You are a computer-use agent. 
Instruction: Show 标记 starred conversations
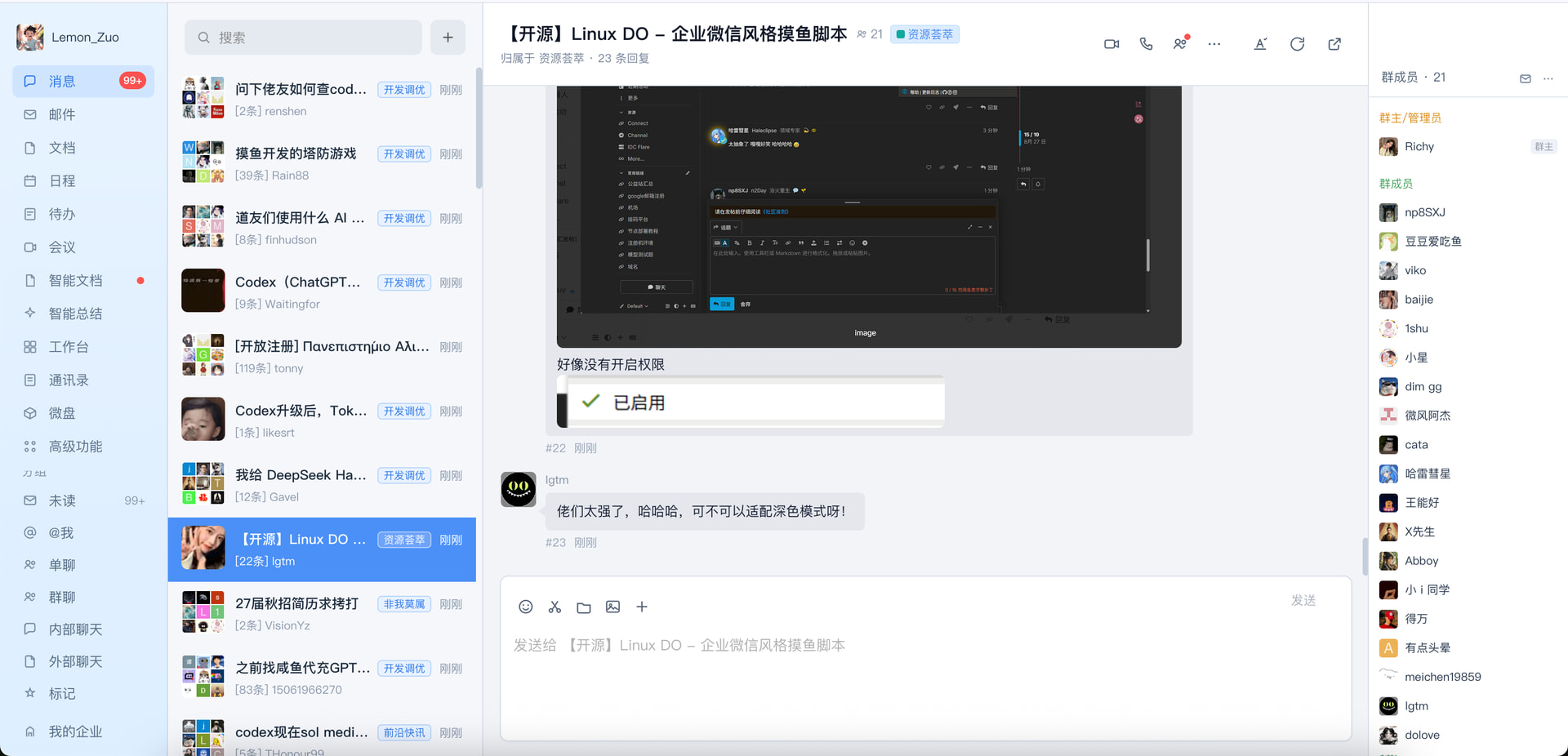click(x=83, y=693)
